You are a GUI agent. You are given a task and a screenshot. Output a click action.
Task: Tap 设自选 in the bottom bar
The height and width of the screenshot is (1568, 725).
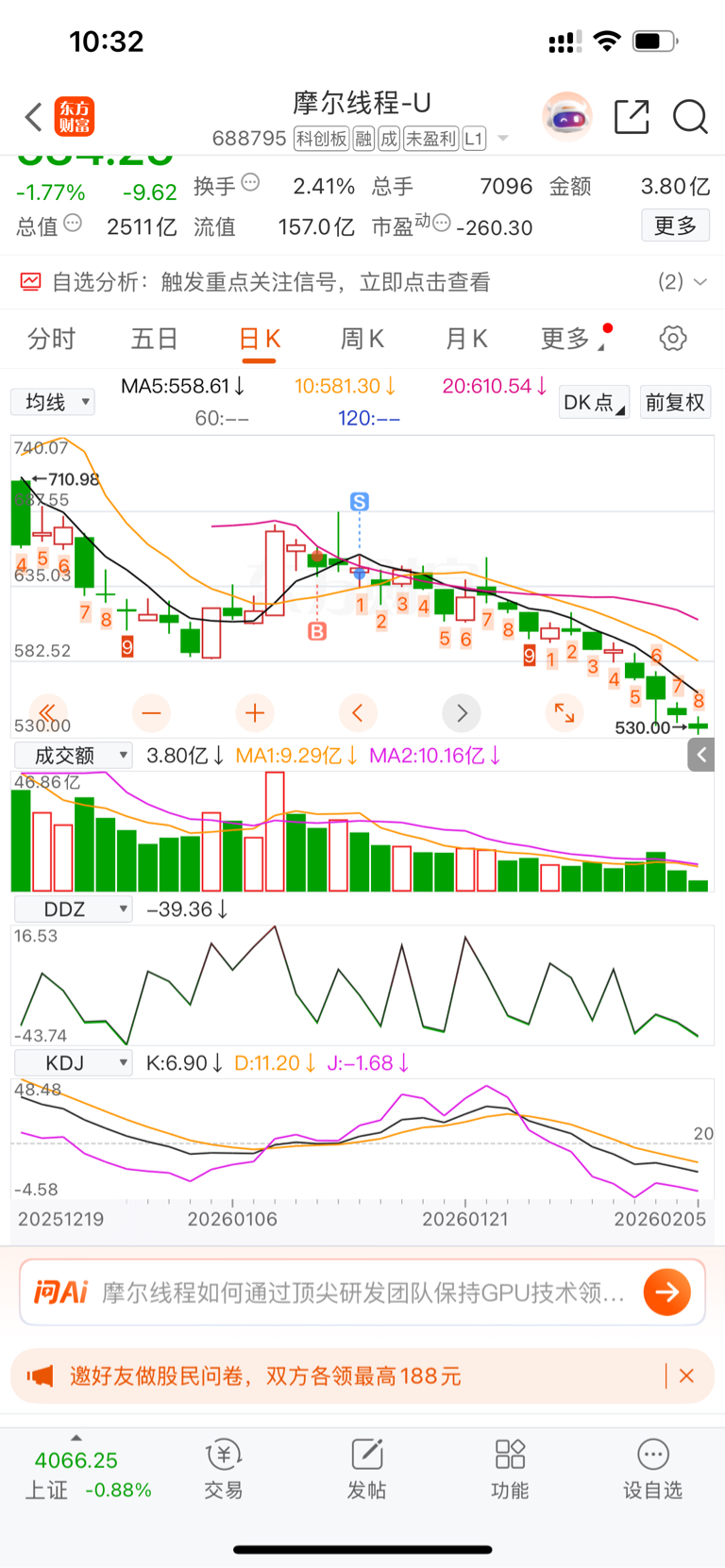(x=652, y=1471)
